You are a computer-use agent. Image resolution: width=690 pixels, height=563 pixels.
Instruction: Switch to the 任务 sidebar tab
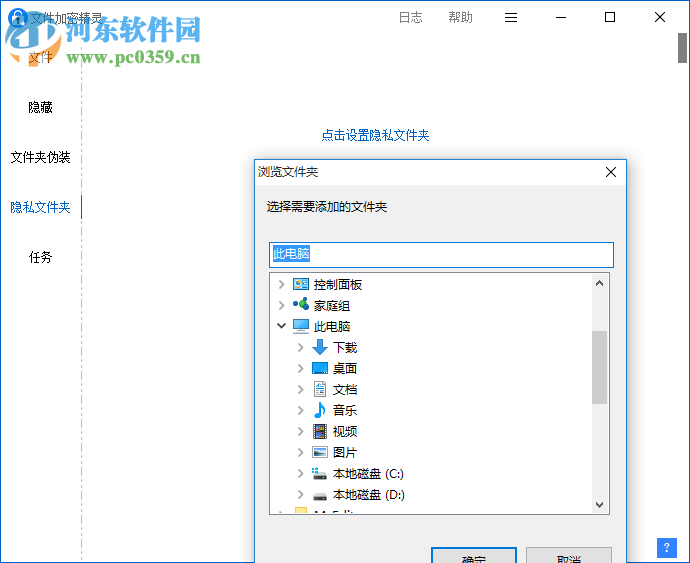[x=40, y=257]
